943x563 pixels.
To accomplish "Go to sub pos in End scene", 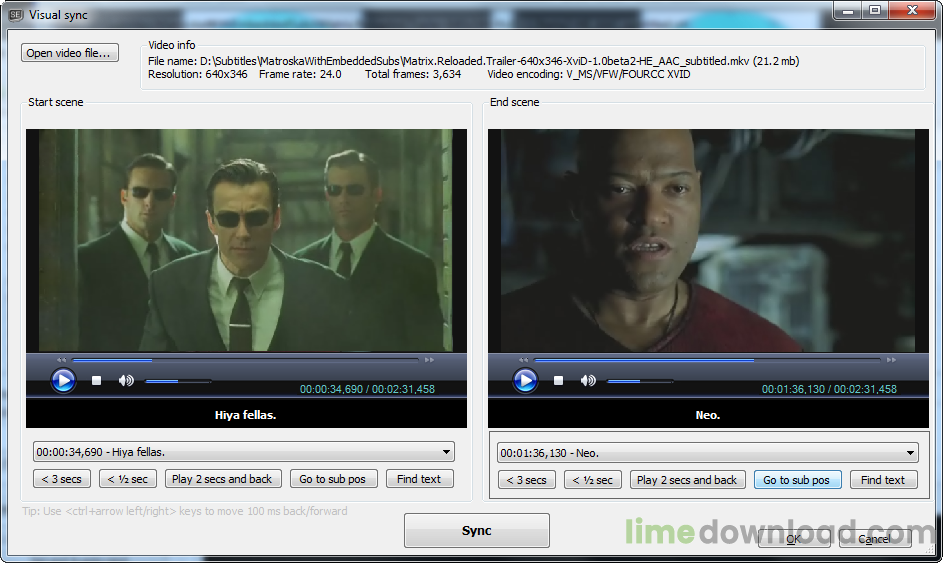I will click(797, 480).
